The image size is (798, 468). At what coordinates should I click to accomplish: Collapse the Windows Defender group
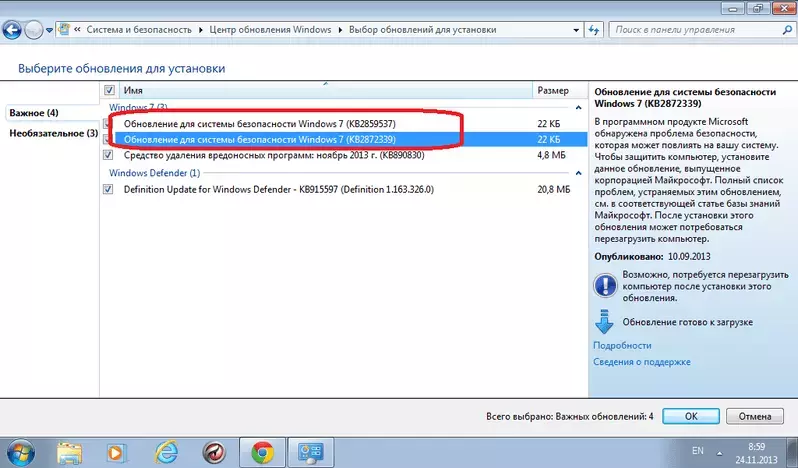(578, 173)
